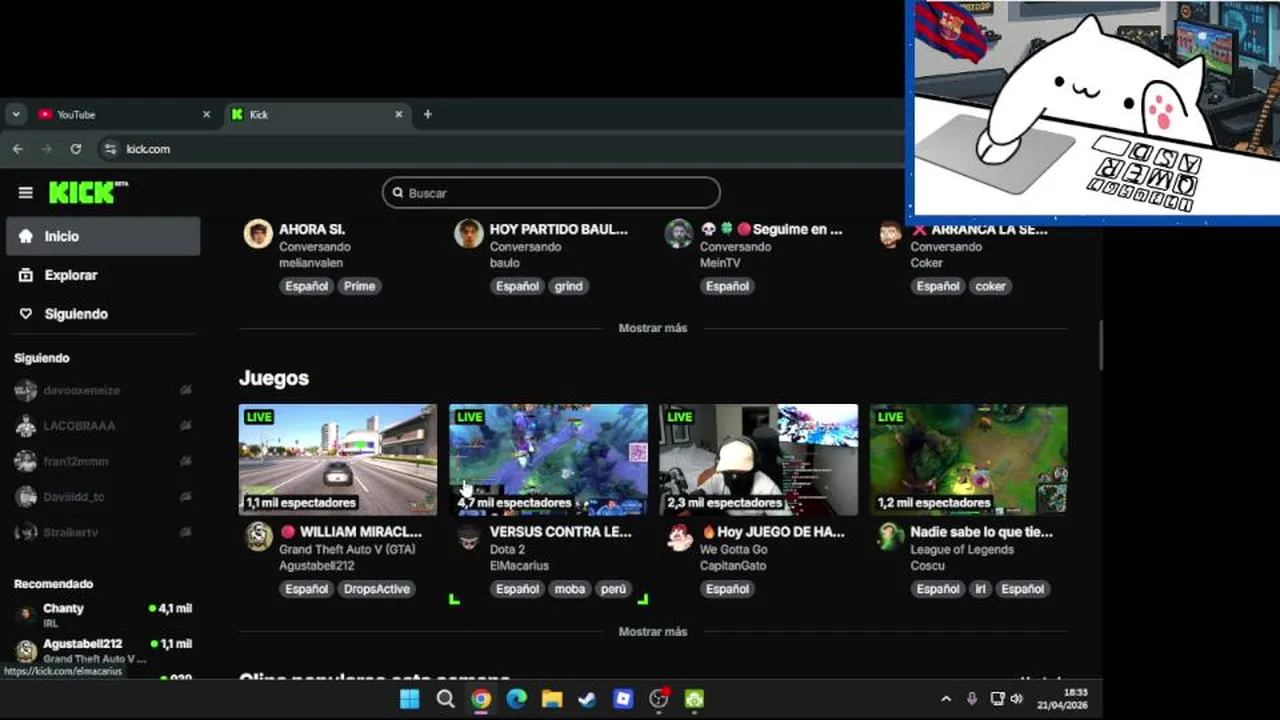
Task: Open Microsoft Edge from the taskbar
Action: point(517,699)
